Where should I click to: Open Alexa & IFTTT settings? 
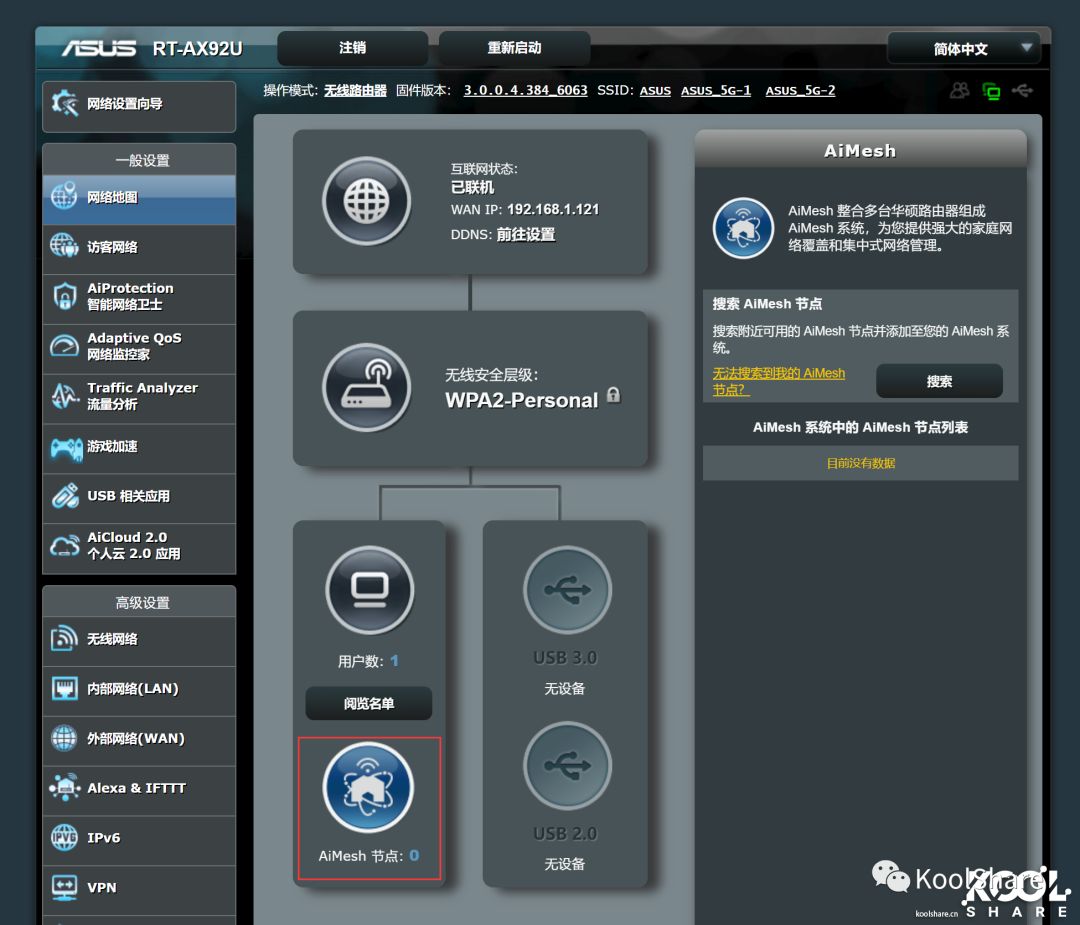pyautogui.click(x=139, y=789)
